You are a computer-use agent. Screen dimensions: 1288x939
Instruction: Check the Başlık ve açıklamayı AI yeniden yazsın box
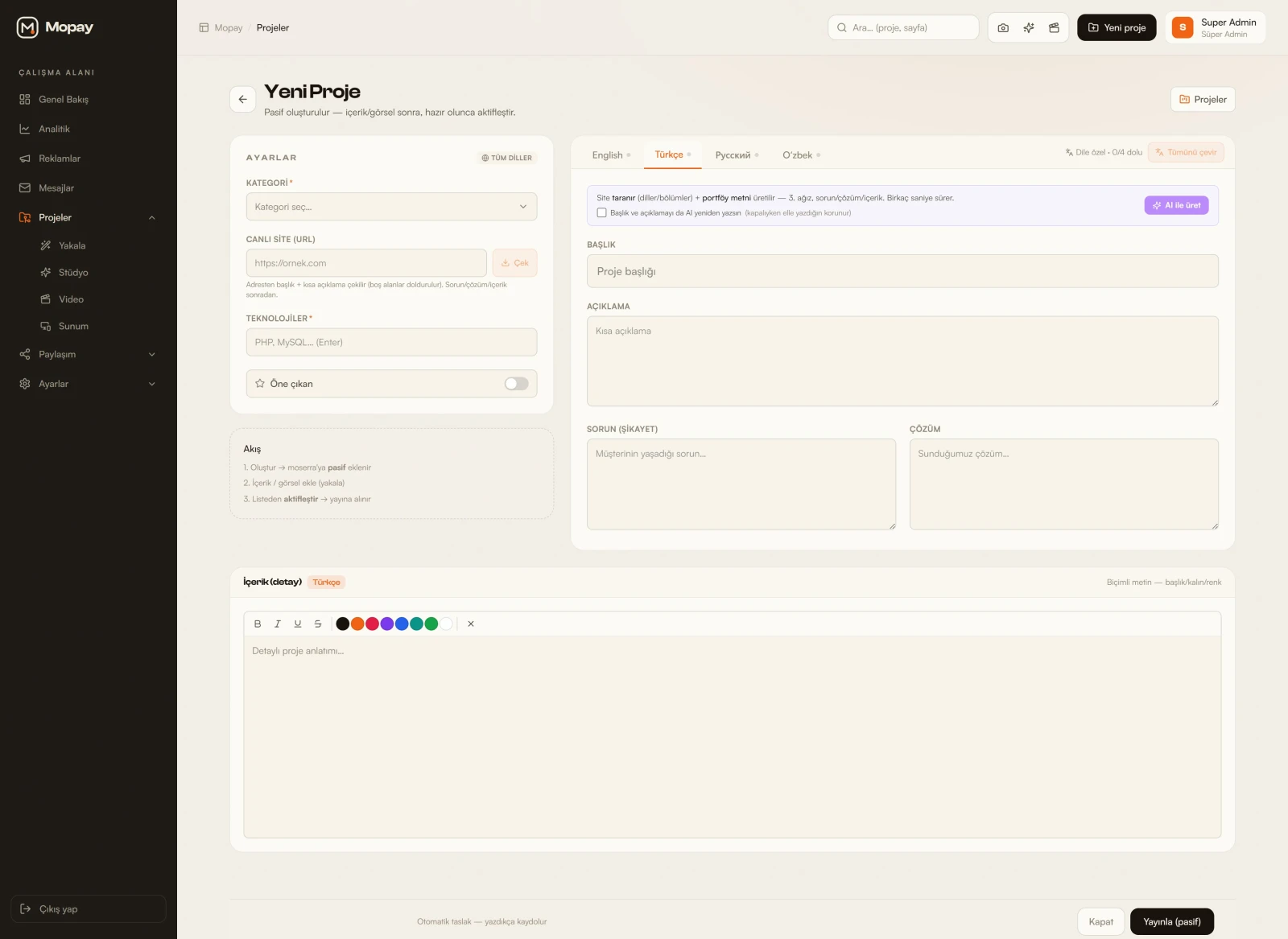coord(601,213)
